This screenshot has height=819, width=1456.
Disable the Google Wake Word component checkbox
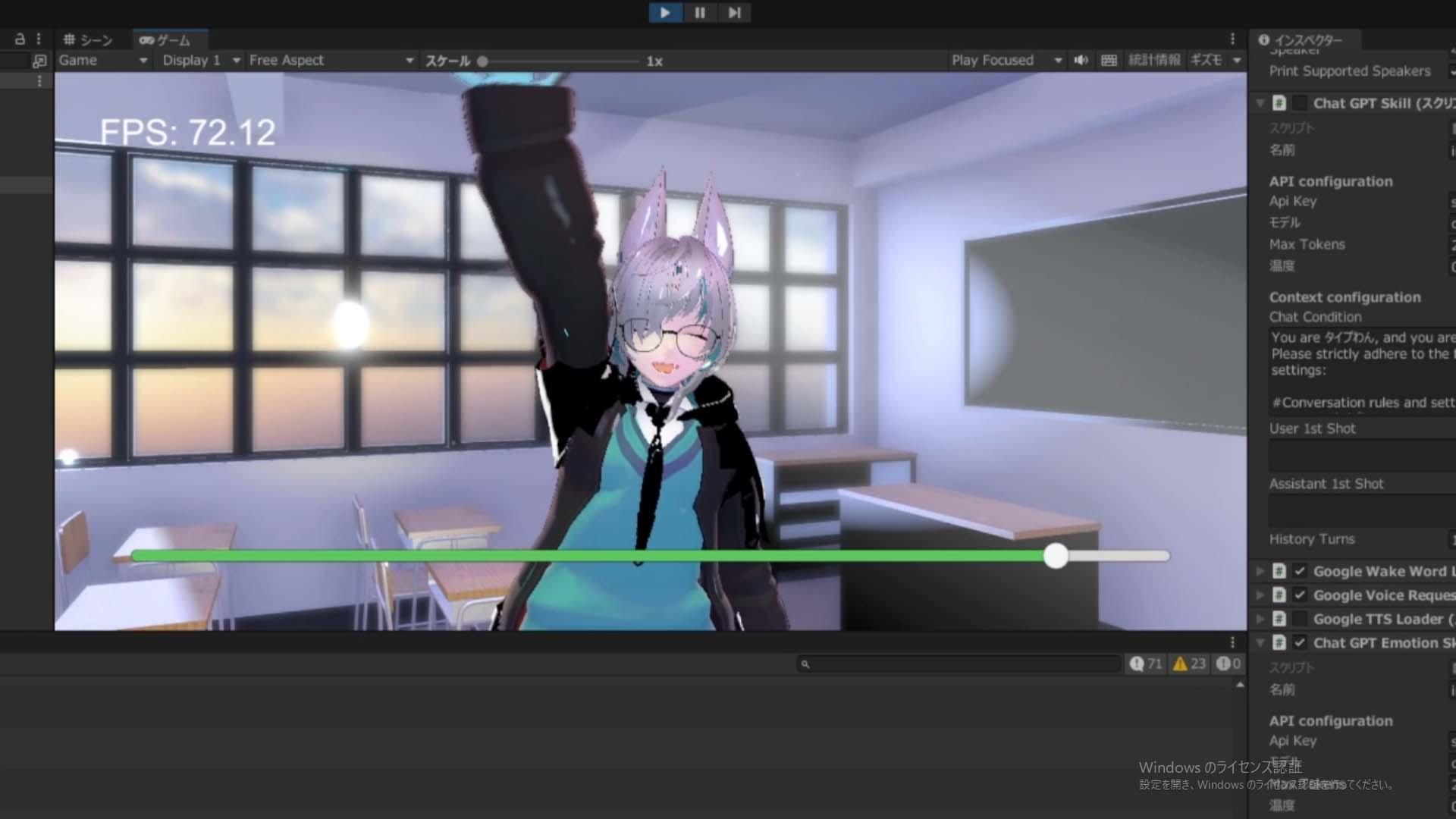point(1300,571)
